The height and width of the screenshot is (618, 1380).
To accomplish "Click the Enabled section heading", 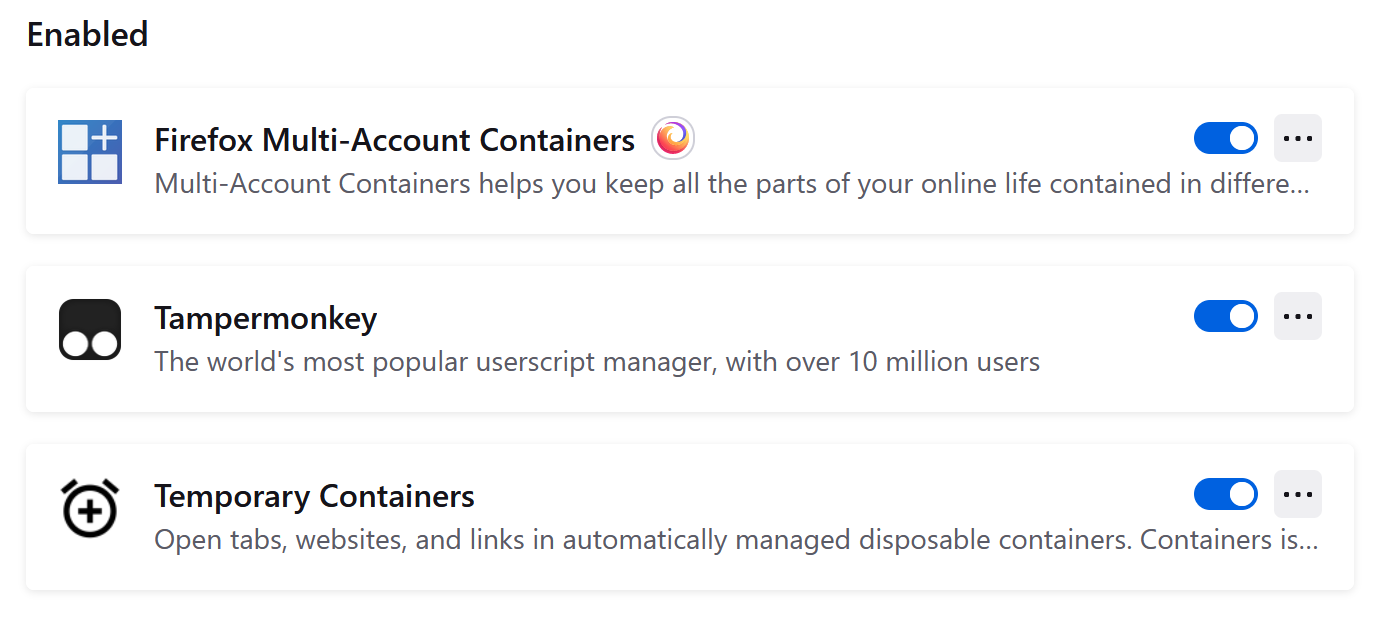I will 87,35.
